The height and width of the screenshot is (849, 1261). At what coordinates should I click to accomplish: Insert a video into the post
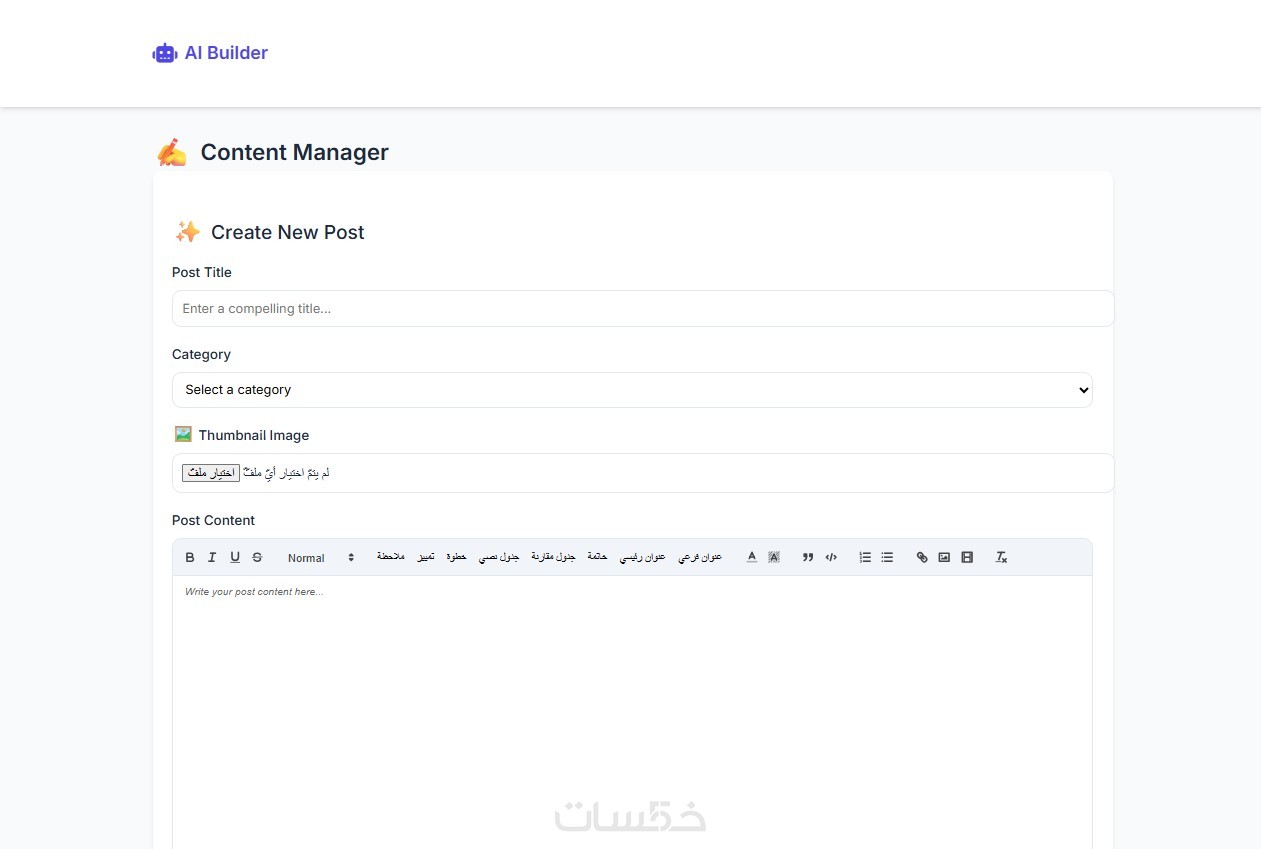(x=967, y=558)
